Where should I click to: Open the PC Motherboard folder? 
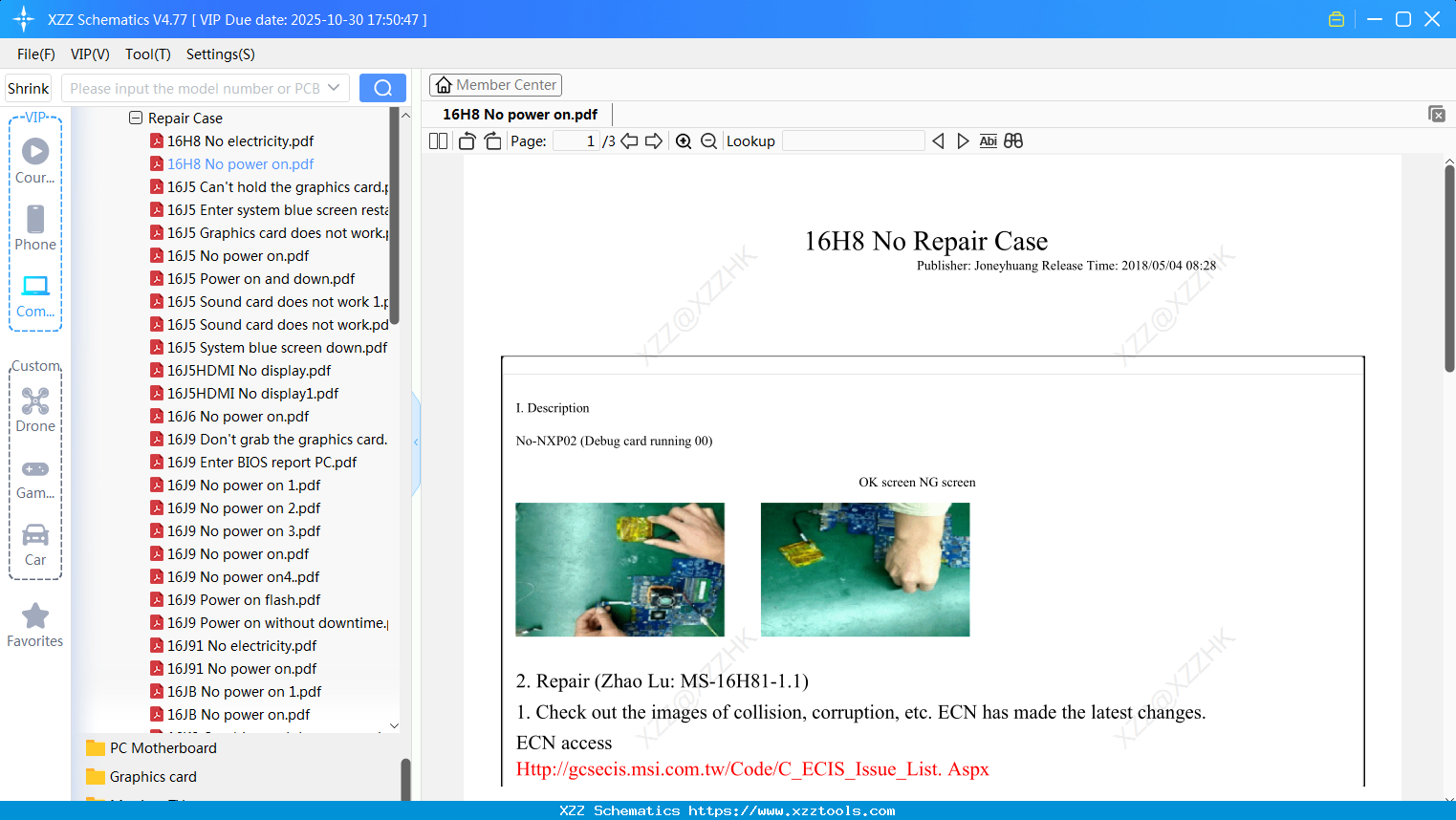[151, 748]
